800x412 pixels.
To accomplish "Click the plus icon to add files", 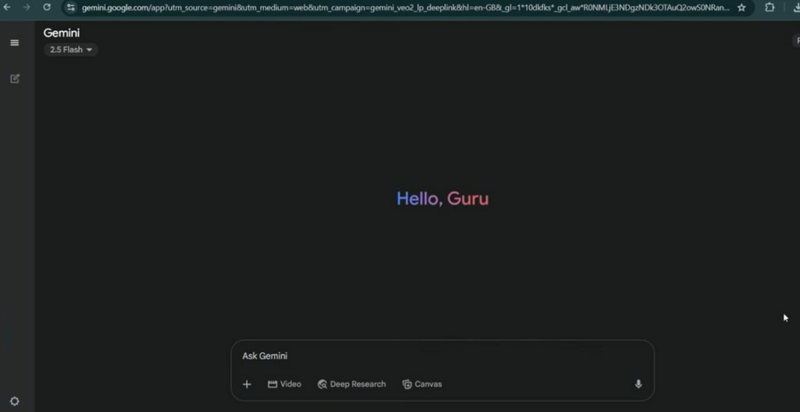I will 247,384.
